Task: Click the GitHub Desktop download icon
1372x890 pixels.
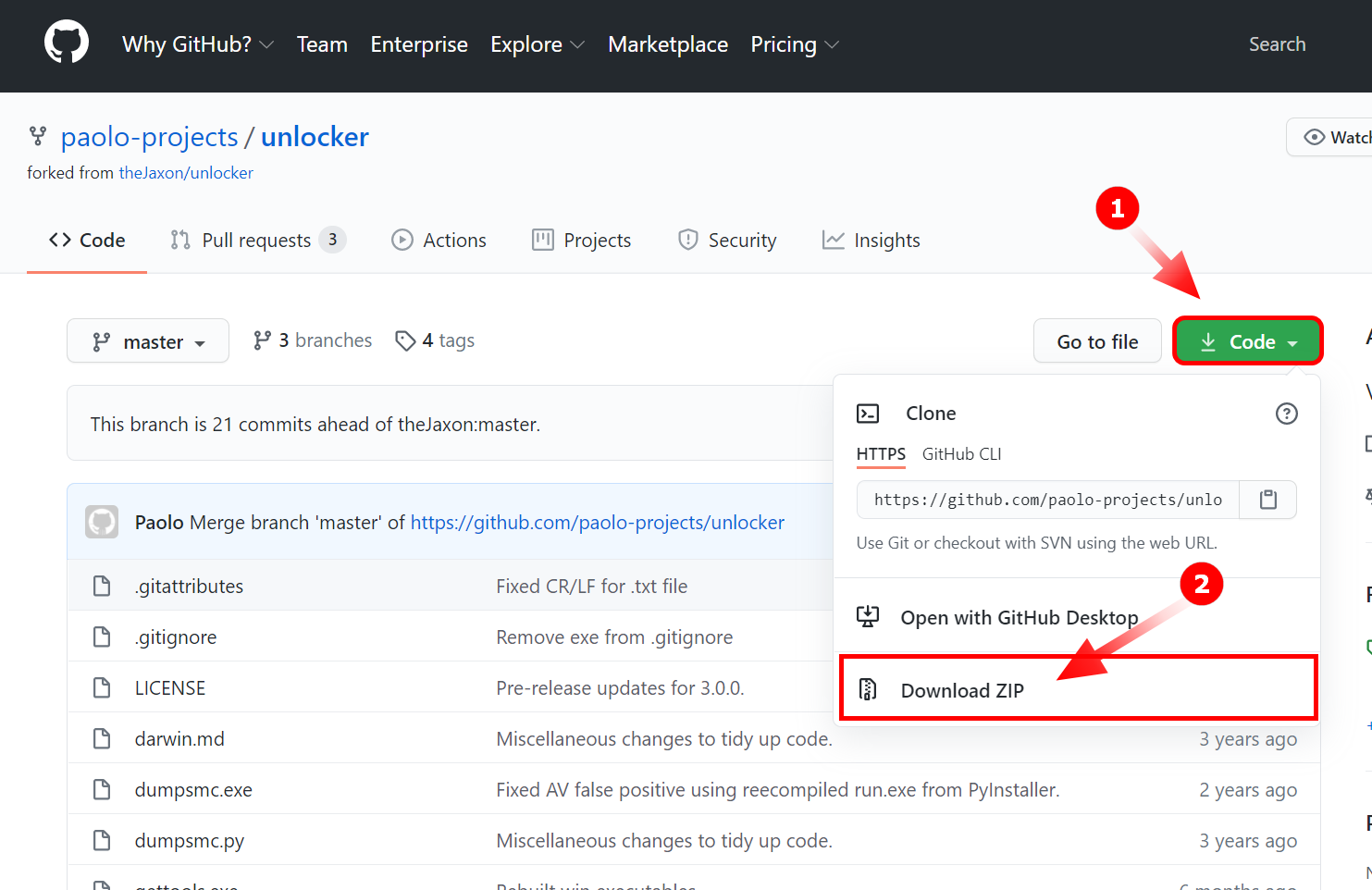Action: tap(868, 617)
